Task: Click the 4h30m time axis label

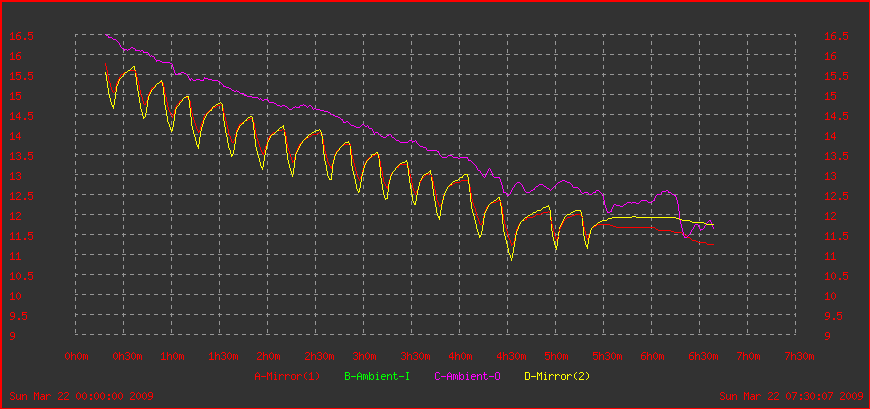Action: (x=512, y=356)
